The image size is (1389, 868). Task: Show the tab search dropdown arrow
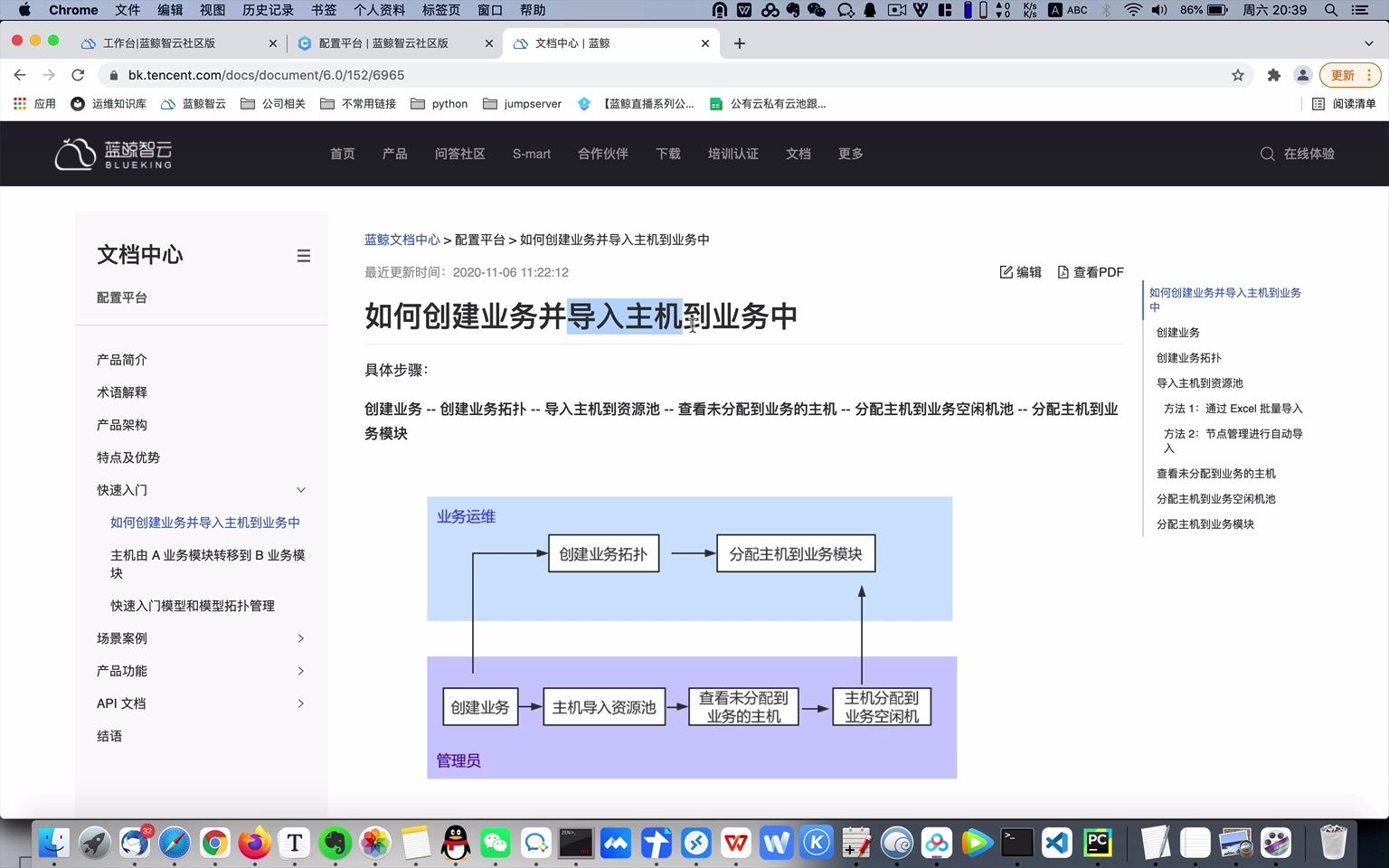pos(1368,43)
